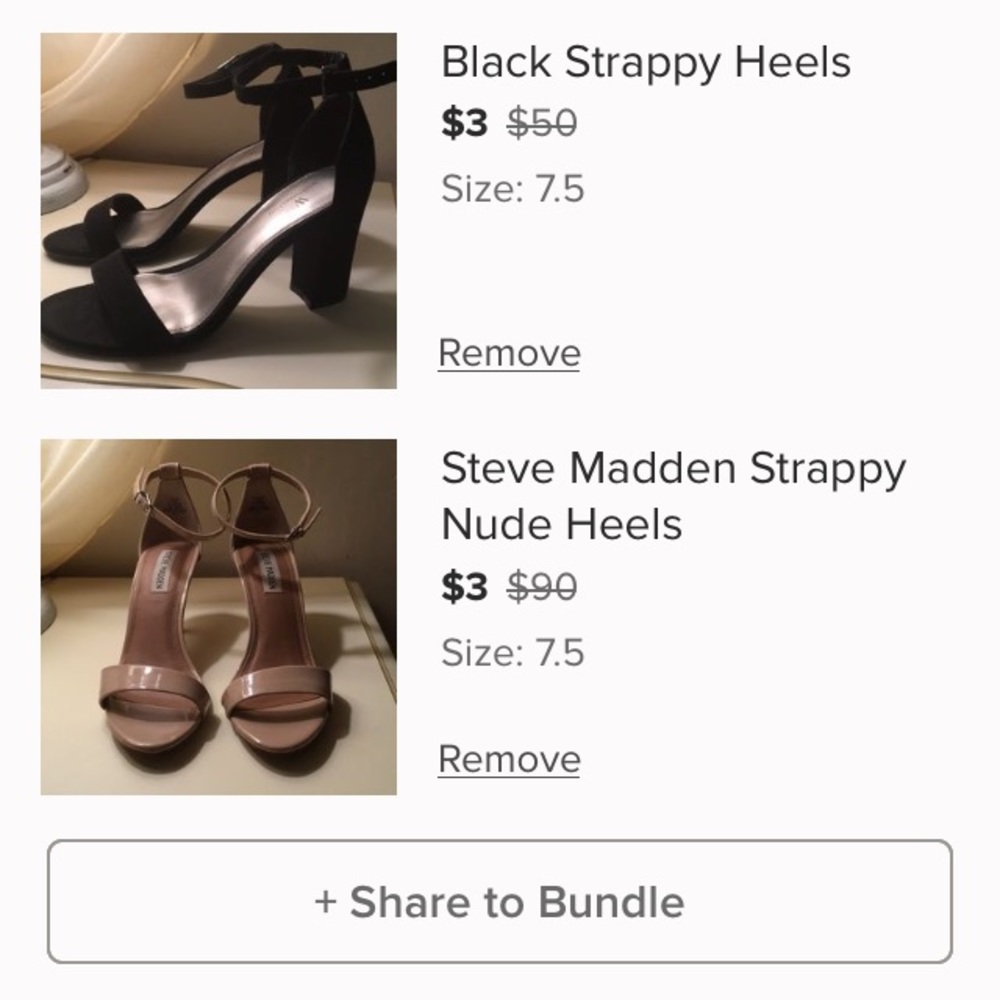This screenshot has height=1000, width=1000.
Task: Select the size 7.5 label under Black Strappy Heels
Action: (512, 188)
